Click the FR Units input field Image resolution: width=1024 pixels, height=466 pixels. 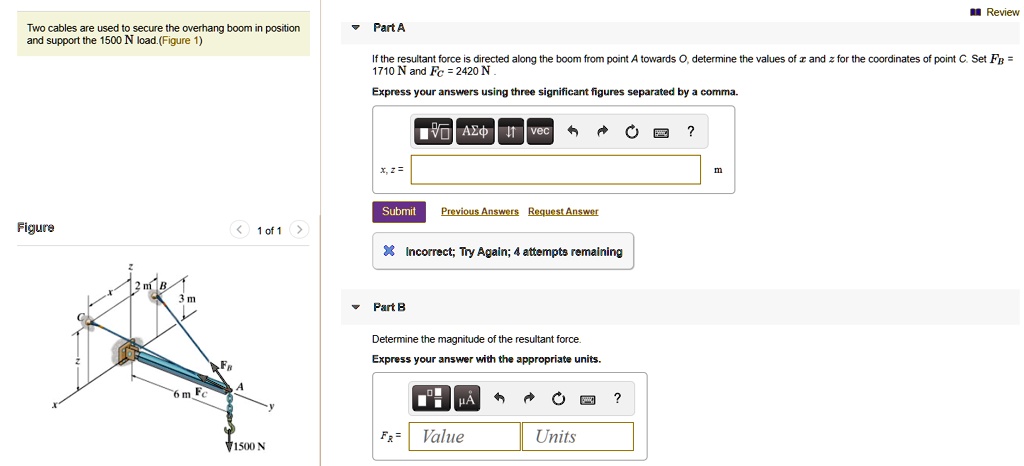coord(578,437)
